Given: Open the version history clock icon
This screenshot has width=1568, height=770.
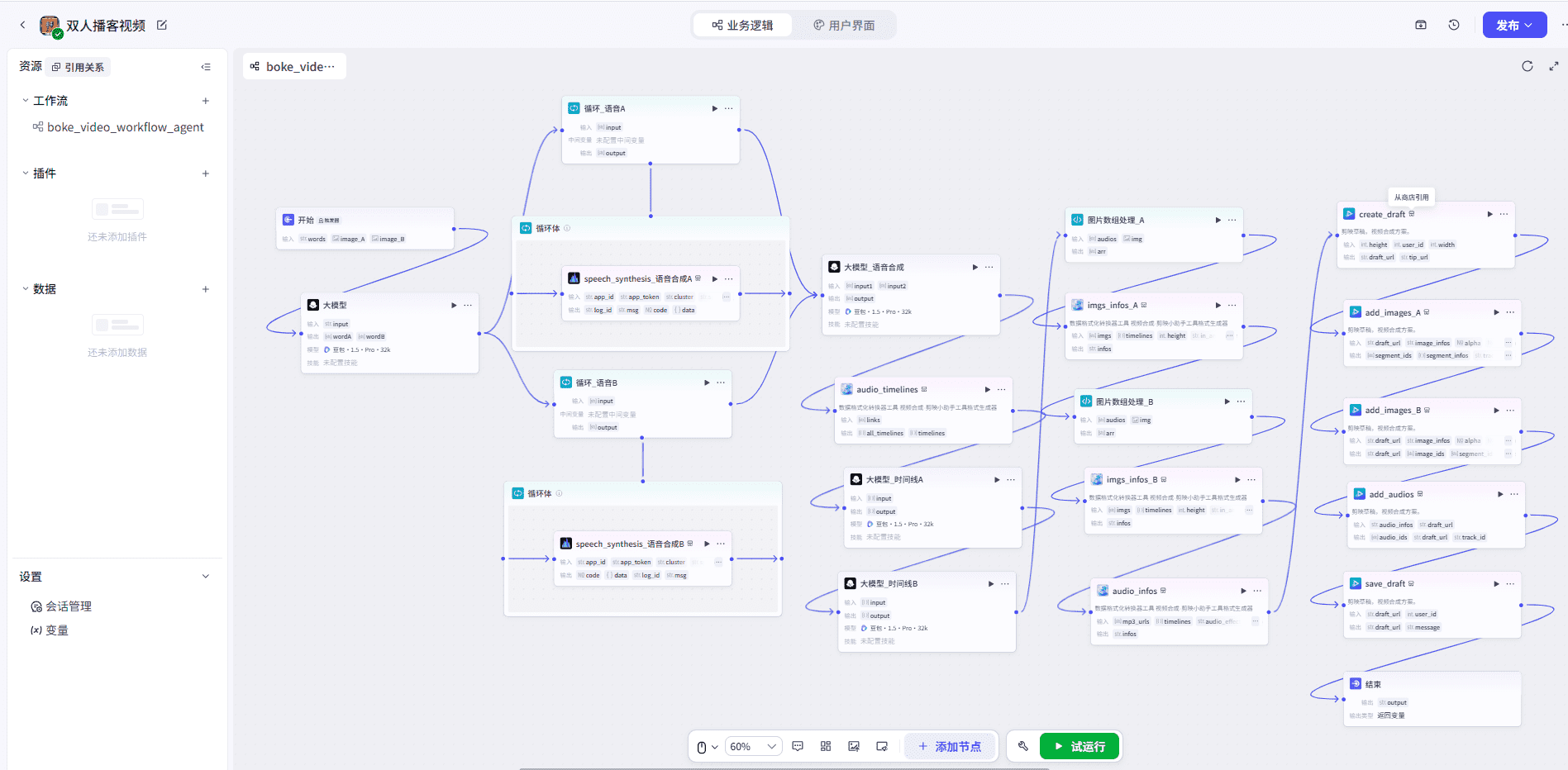Looking at the screenshot, I should pyautogui.click(x=1454, y=25).
